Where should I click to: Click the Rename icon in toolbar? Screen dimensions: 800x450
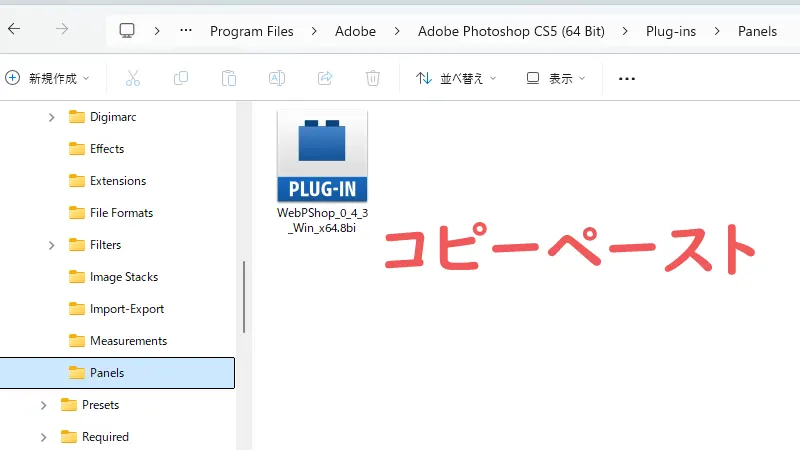coord(277,78)
